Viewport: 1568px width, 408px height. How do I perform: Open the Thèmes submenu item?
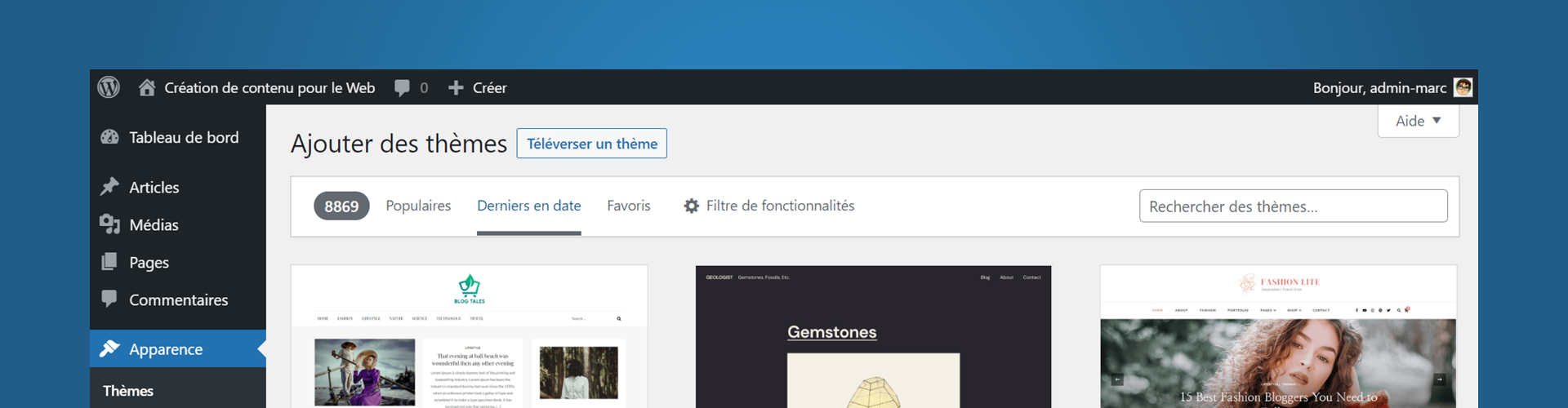click(128, 391)
